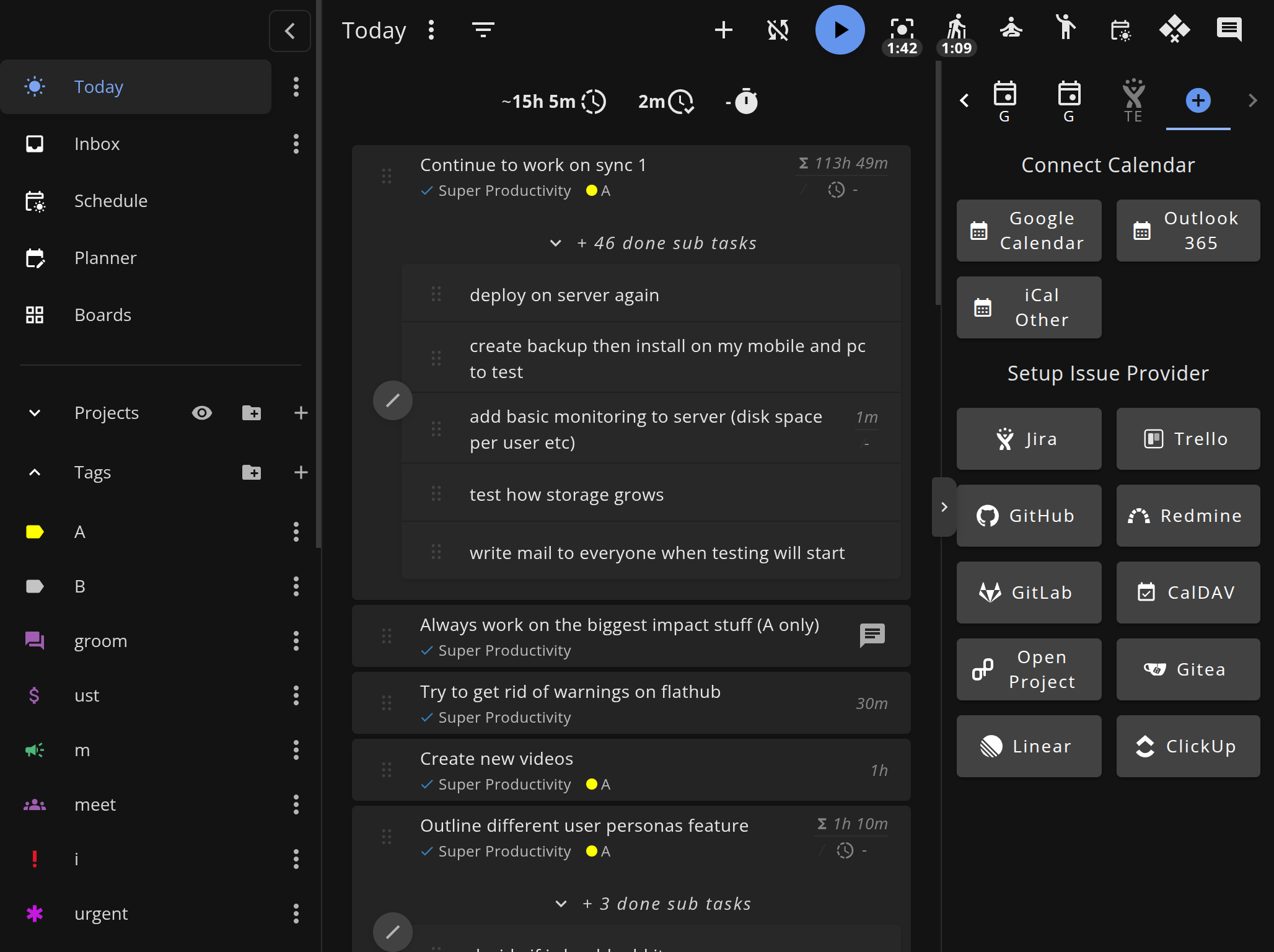
Task: Expand the 3 done sub tasks under user personas
Action: (561, 904)
